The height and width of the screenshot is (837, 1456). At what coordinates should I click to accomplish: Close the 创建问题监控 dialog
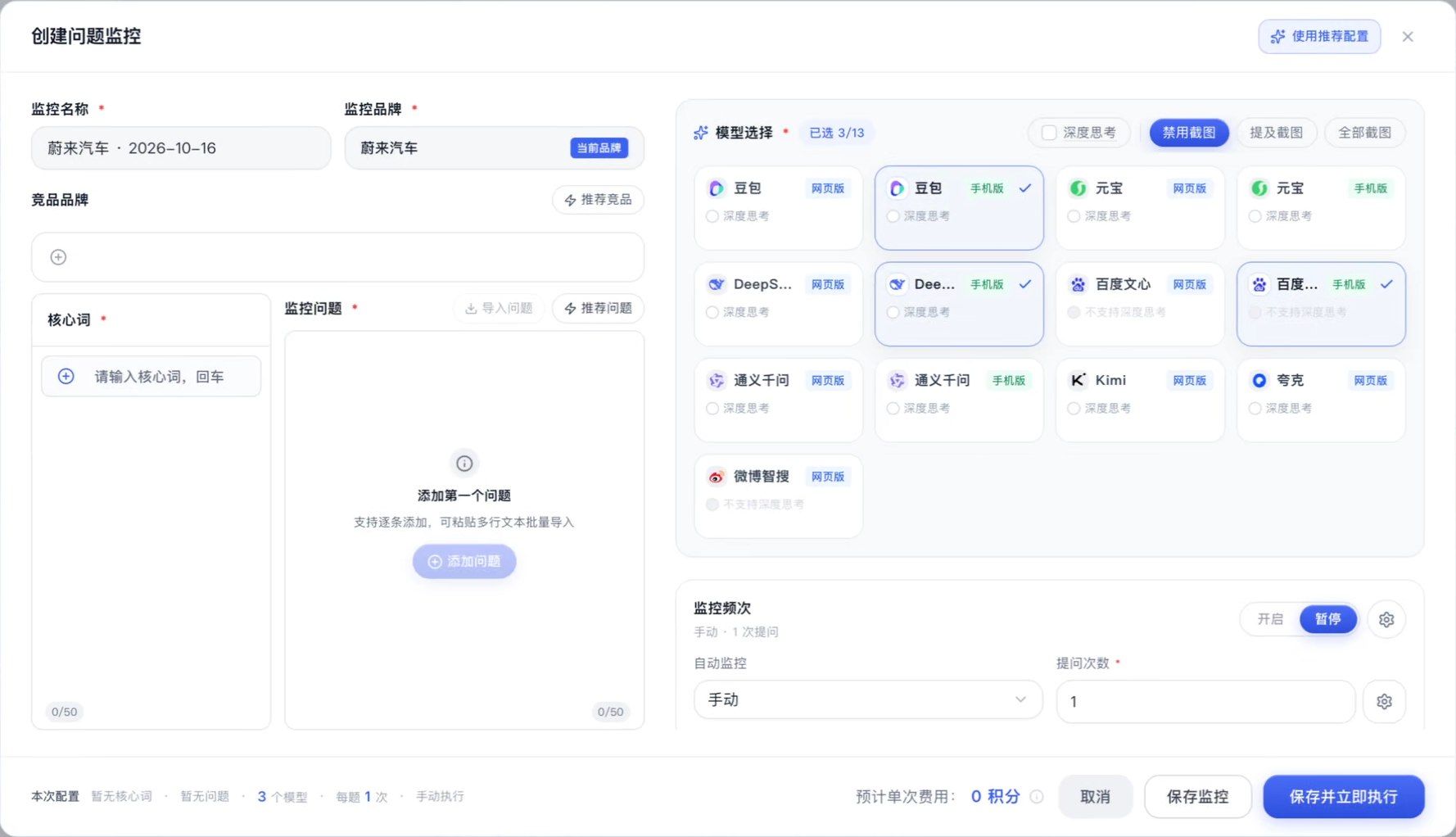click(x=1408, y=36)
